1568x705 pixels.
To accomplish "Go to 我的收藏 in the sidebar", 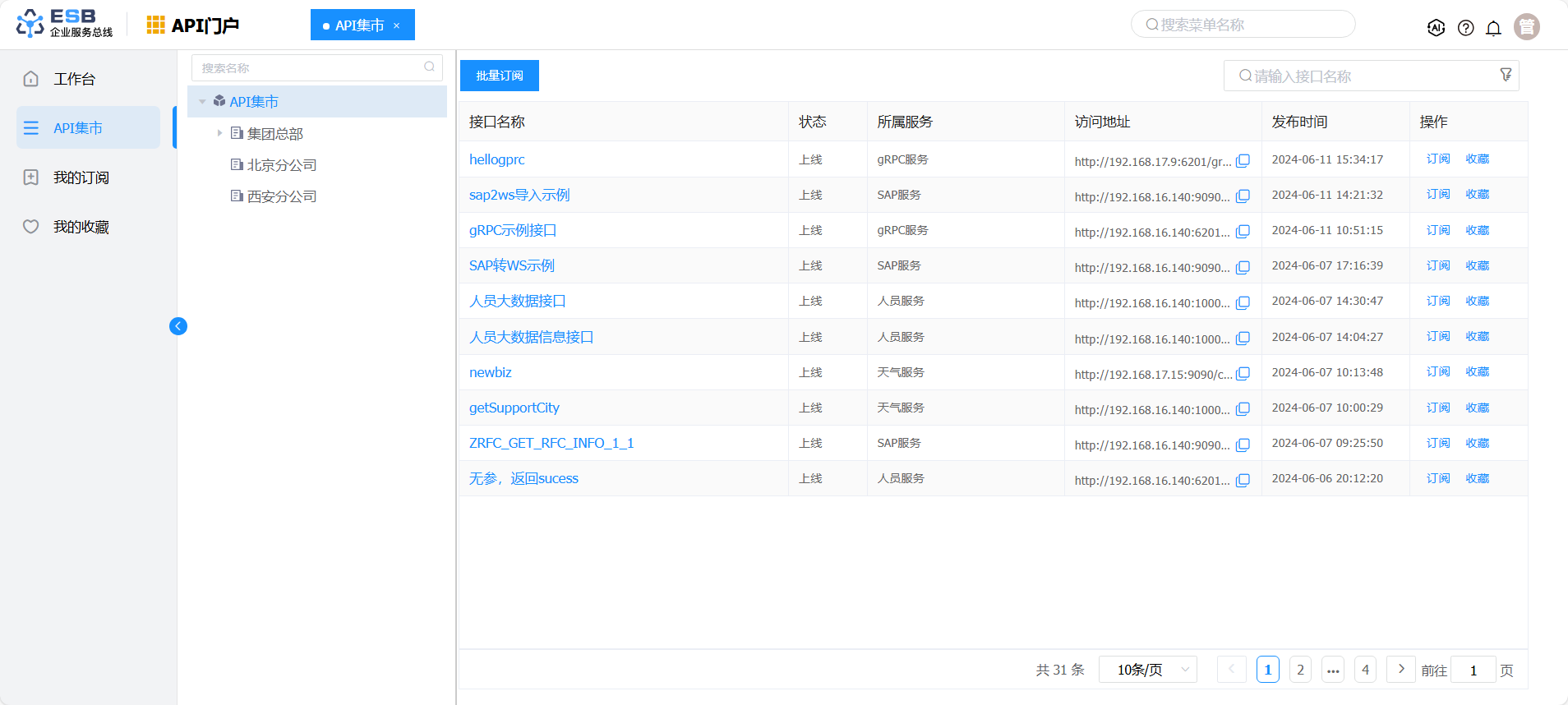I will point(81,227).
